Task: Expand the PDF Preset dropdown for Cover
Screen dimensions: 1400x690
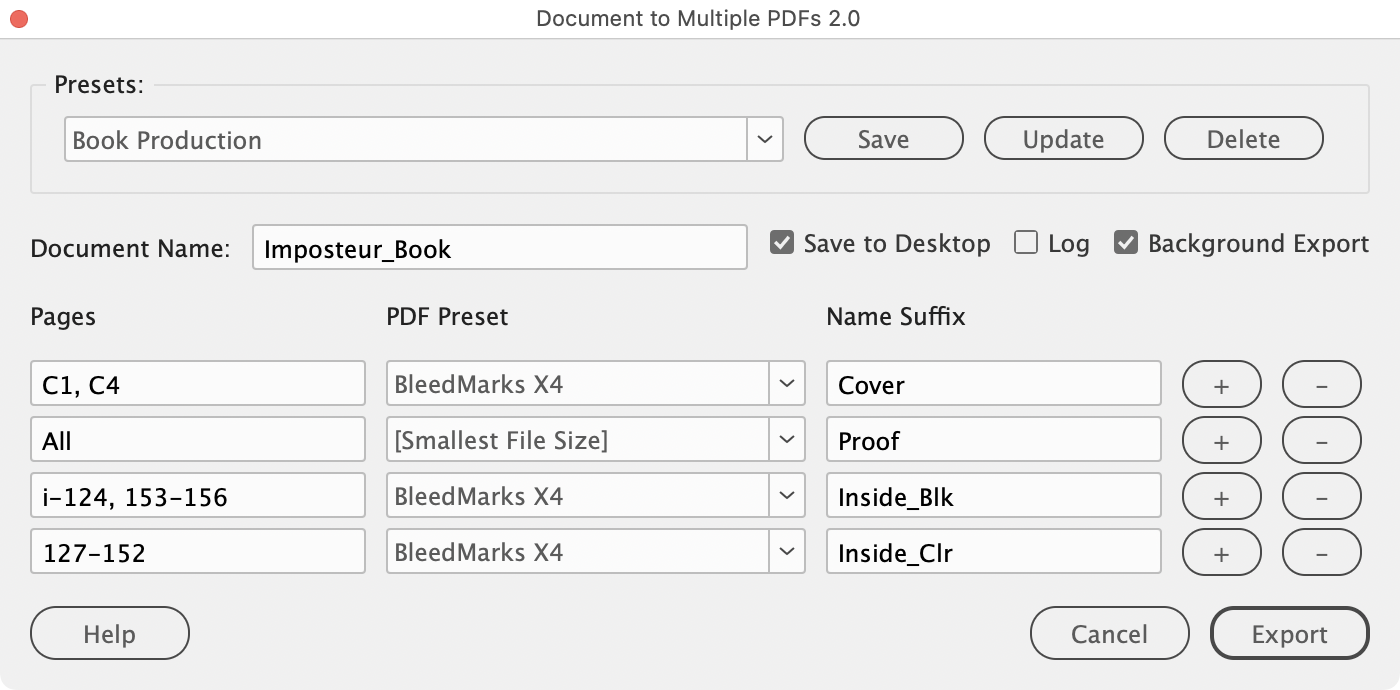Action: [787, 384]
